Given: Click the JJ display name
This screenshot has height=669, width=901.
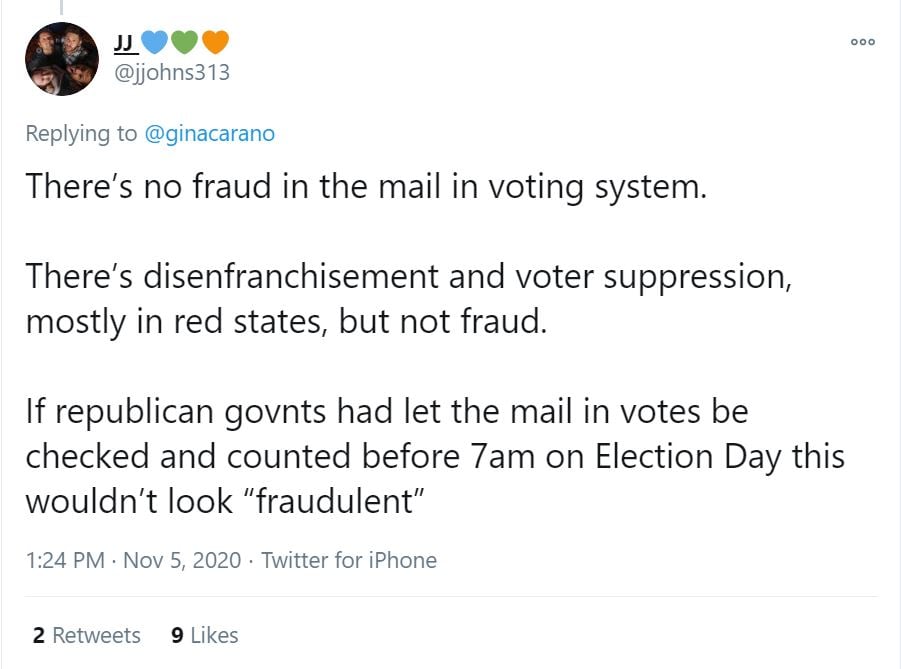Looking at the screenshot, I should (x=126, y=42).
